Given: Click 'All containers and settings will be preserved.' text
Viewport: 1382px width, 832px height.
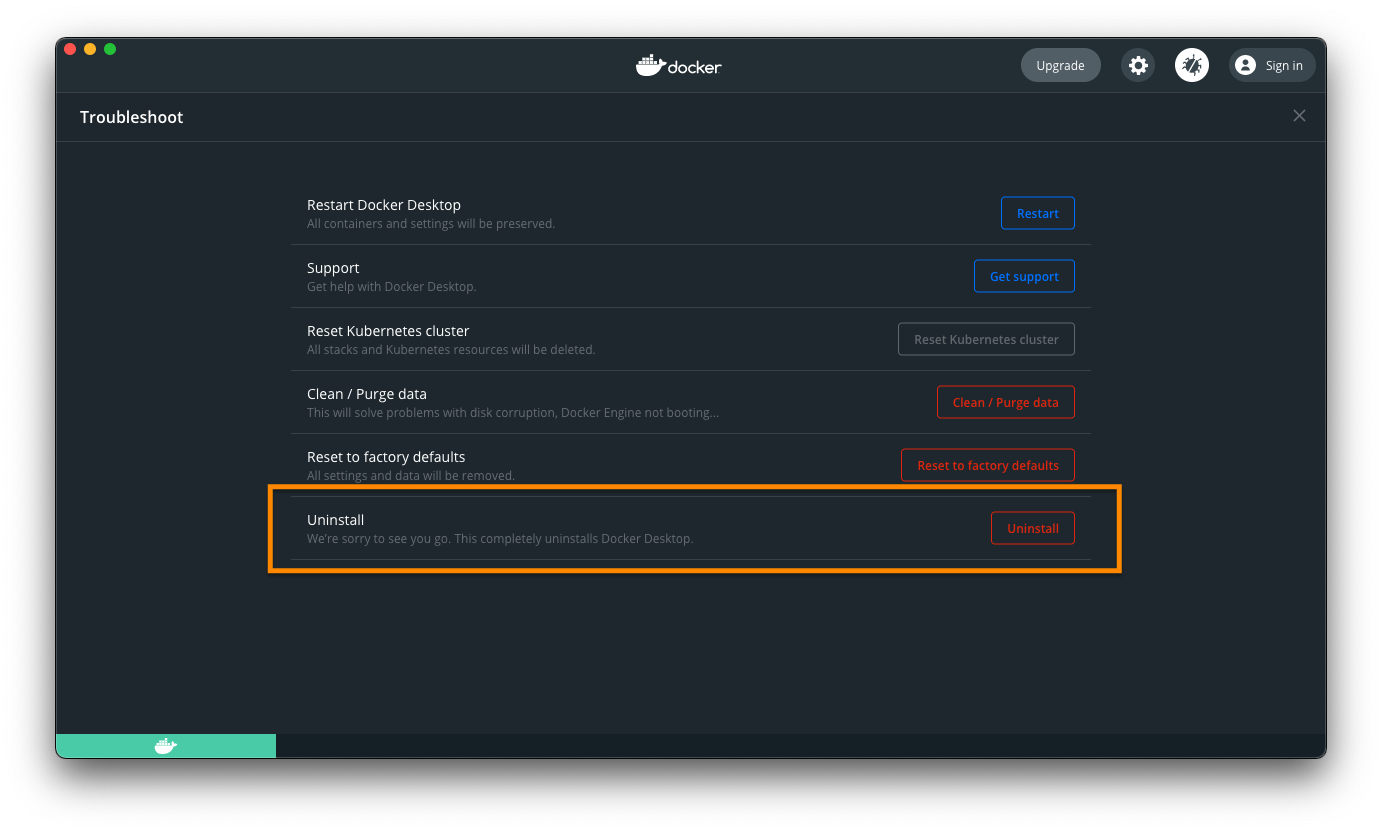Looking at the screenshot, I should [431, 224].
